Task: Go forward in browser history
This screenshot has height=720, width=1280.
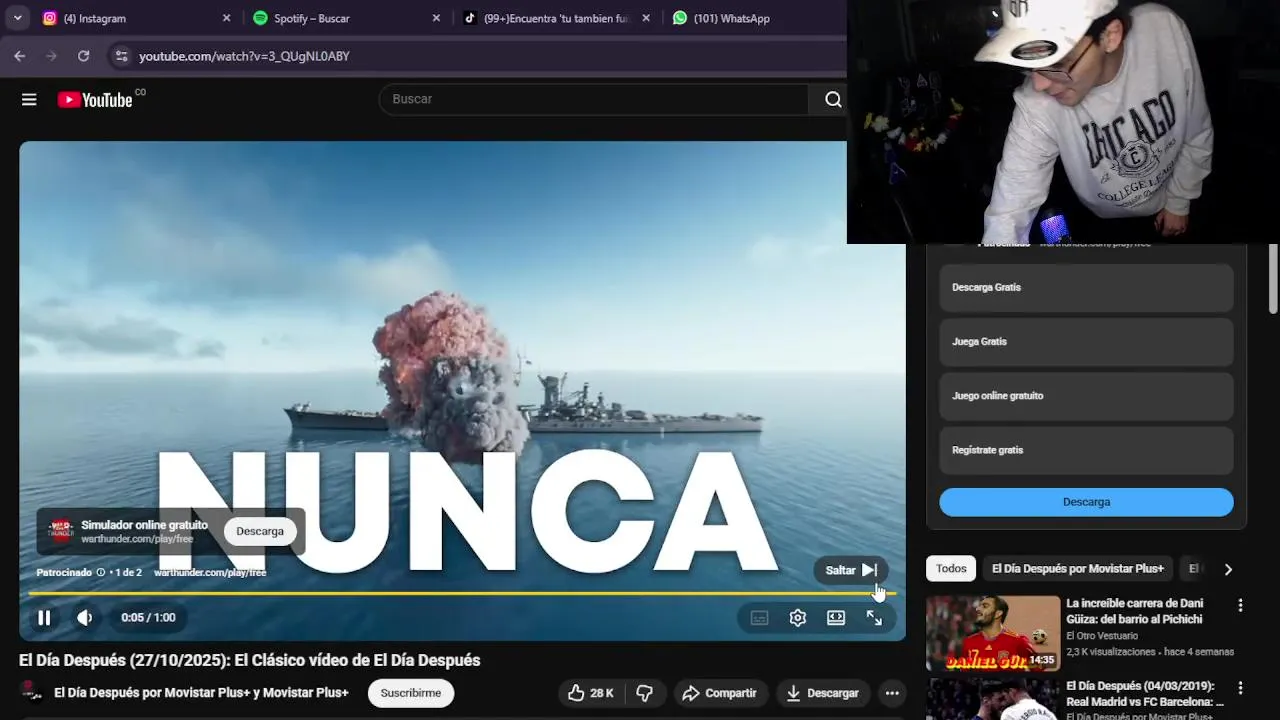Action: (x=51, y=56)
